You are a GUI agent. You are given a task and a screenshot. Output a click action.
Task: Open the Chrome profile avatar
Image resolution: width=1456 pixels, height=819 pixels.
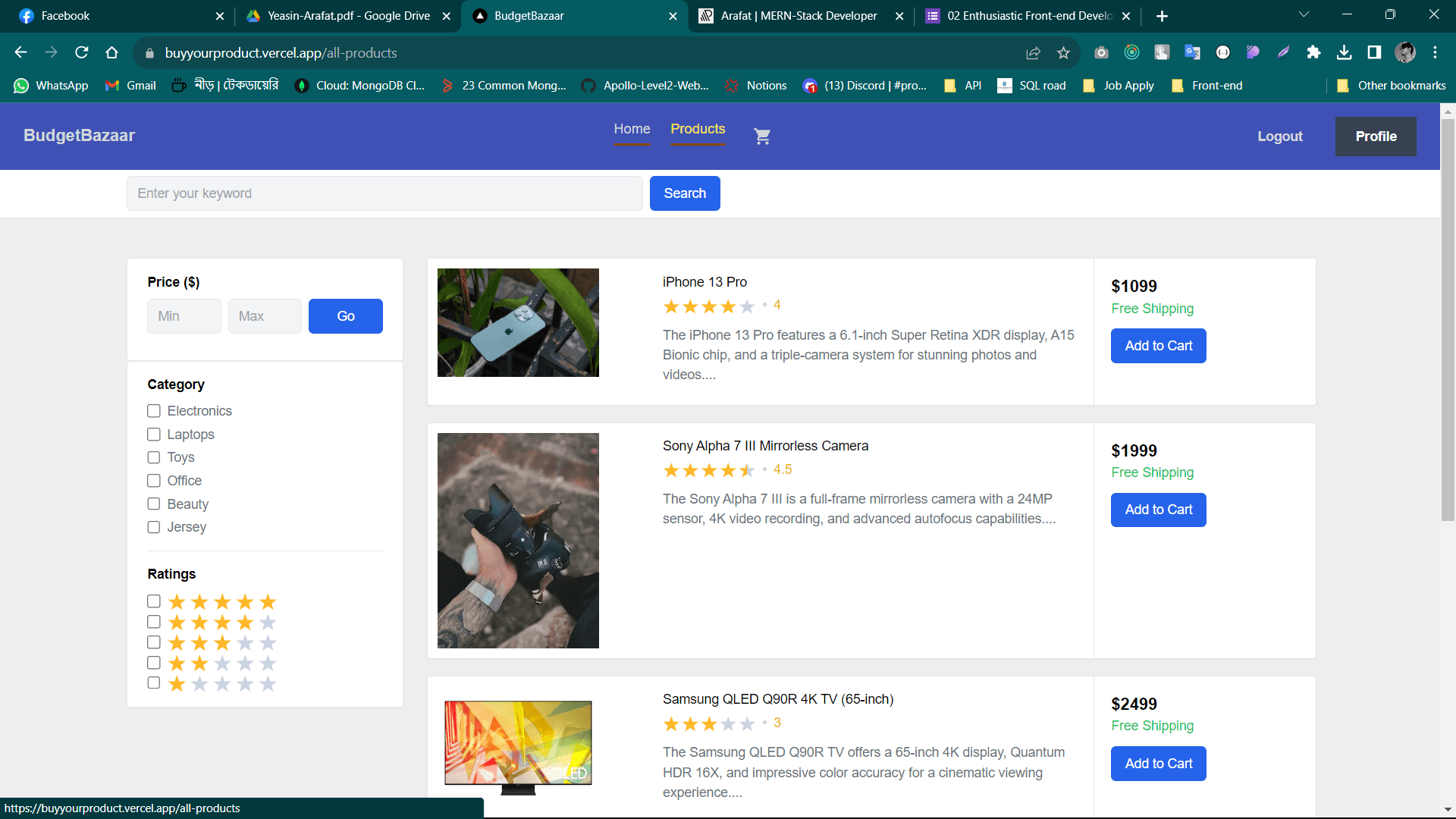pyautogui.click(x=1405, y=52)
